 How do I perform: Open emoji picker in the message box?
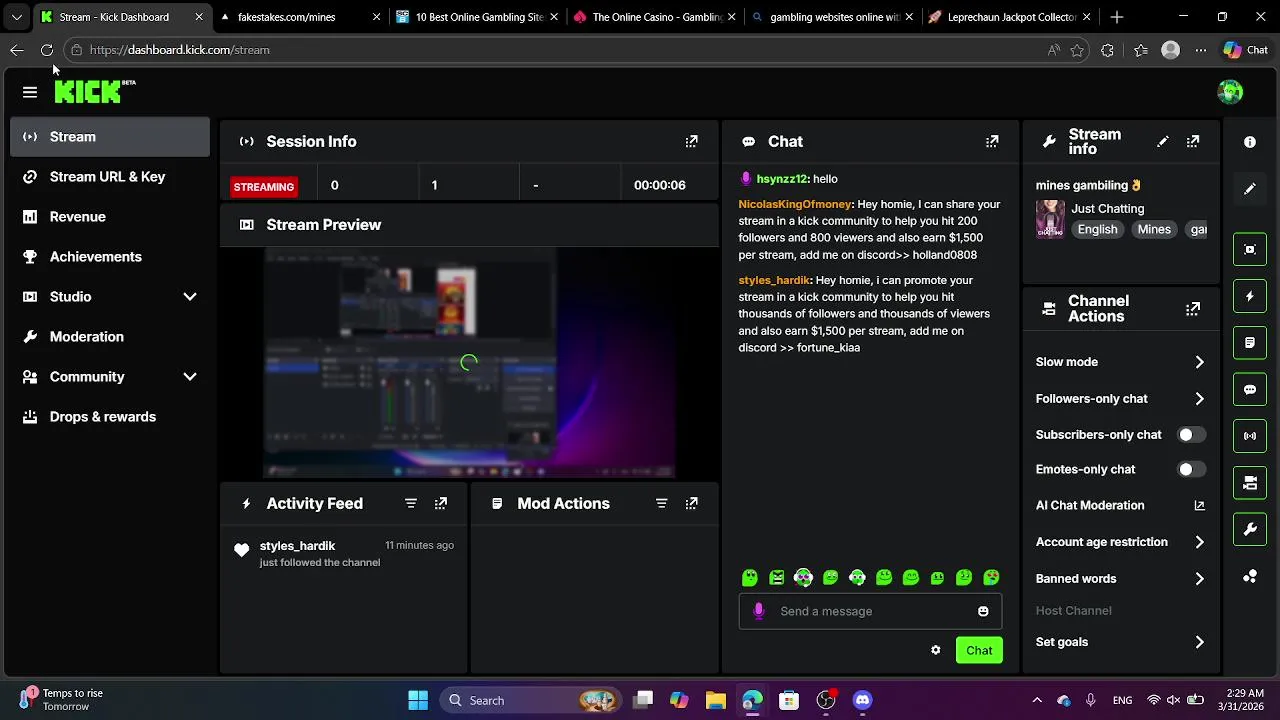tap(983, 611)
